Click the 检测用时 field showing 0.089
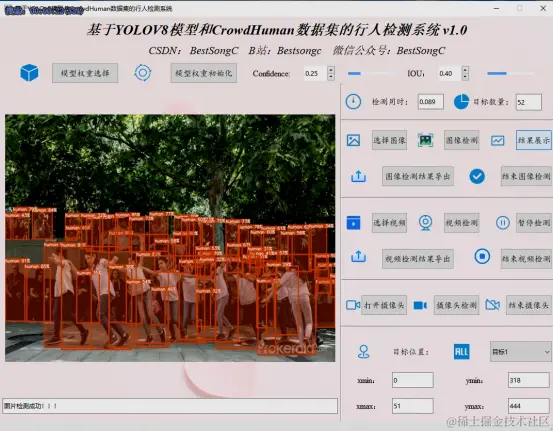Image resolution: width=554 pixels, height=432 pixels. [x=430, y=102]
